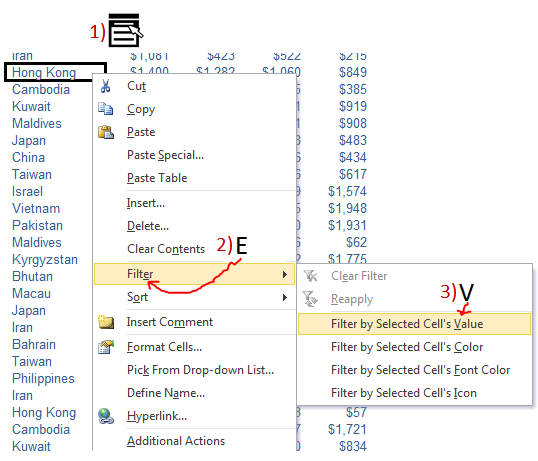
Task: Click the $483 value cell
Action: 353,140
